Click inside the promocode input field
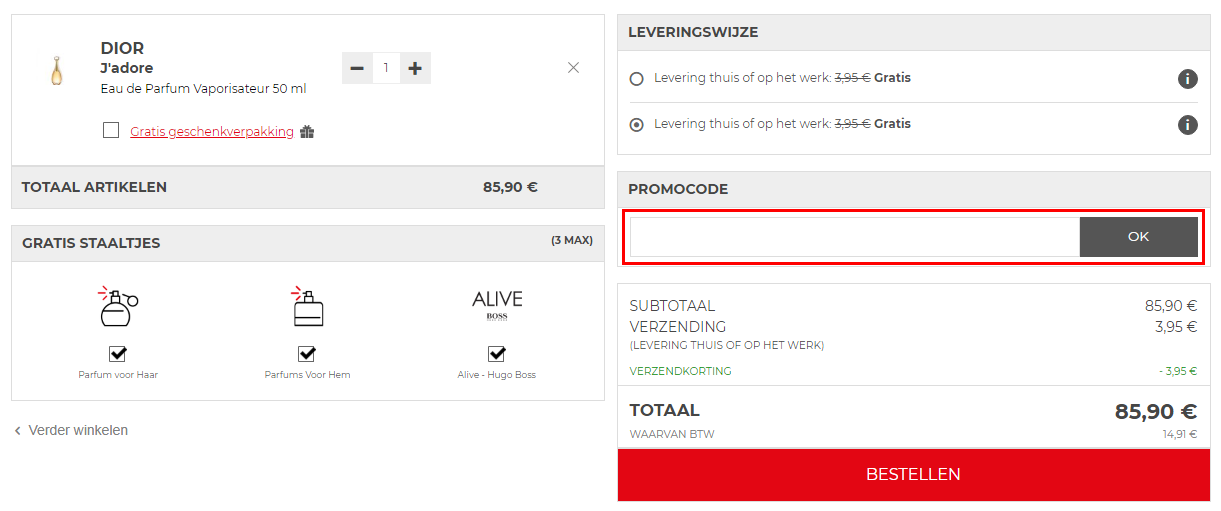The width and height of the screenshot is (1221, 511). [855, 237]
